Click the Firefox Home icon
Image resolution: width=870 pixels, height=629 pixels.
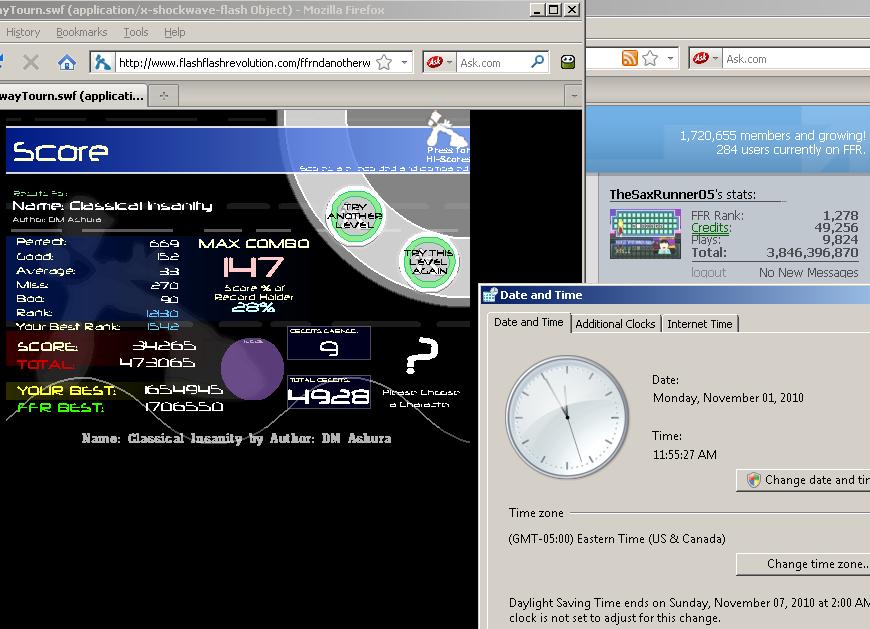[67, 62]
